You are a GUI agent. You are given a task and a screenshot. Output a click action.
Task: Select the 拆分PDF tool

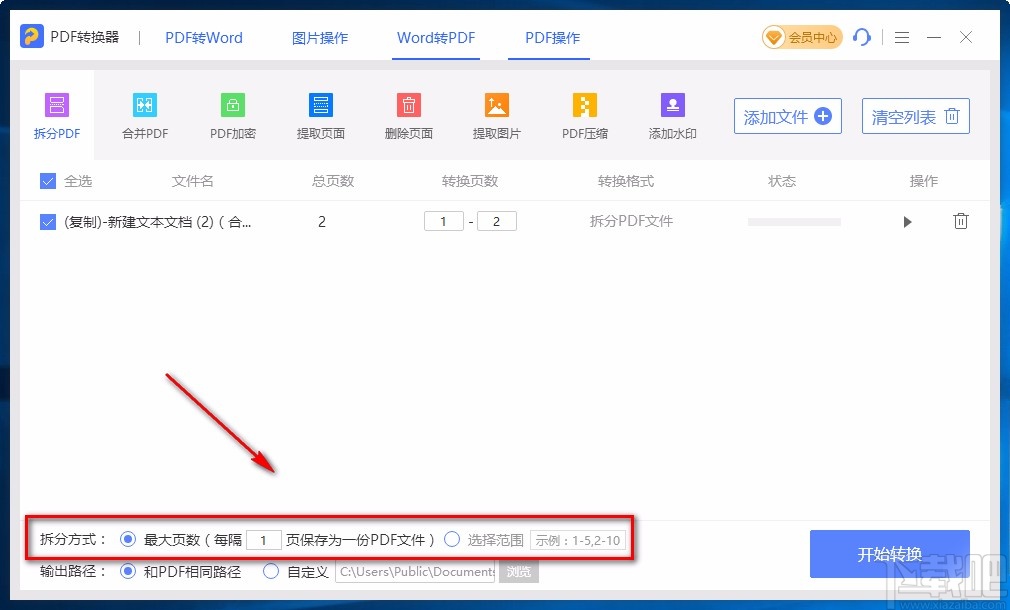coord(56,113)
